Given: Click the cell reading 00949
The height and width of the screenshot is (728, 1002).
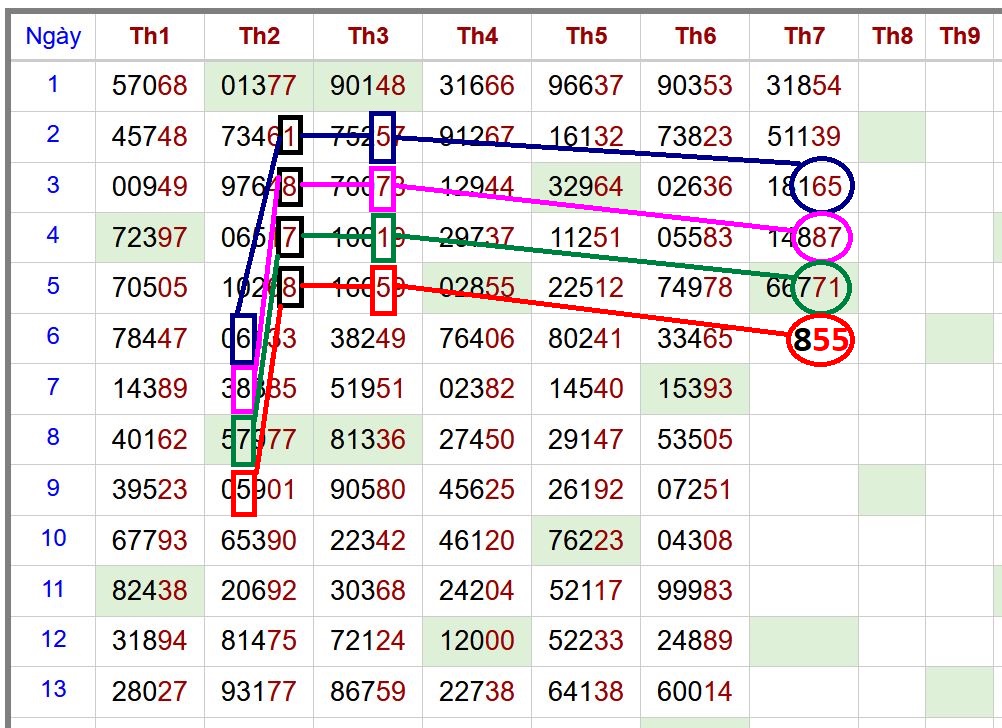Looking at the screenshot, I should (150, 187).
